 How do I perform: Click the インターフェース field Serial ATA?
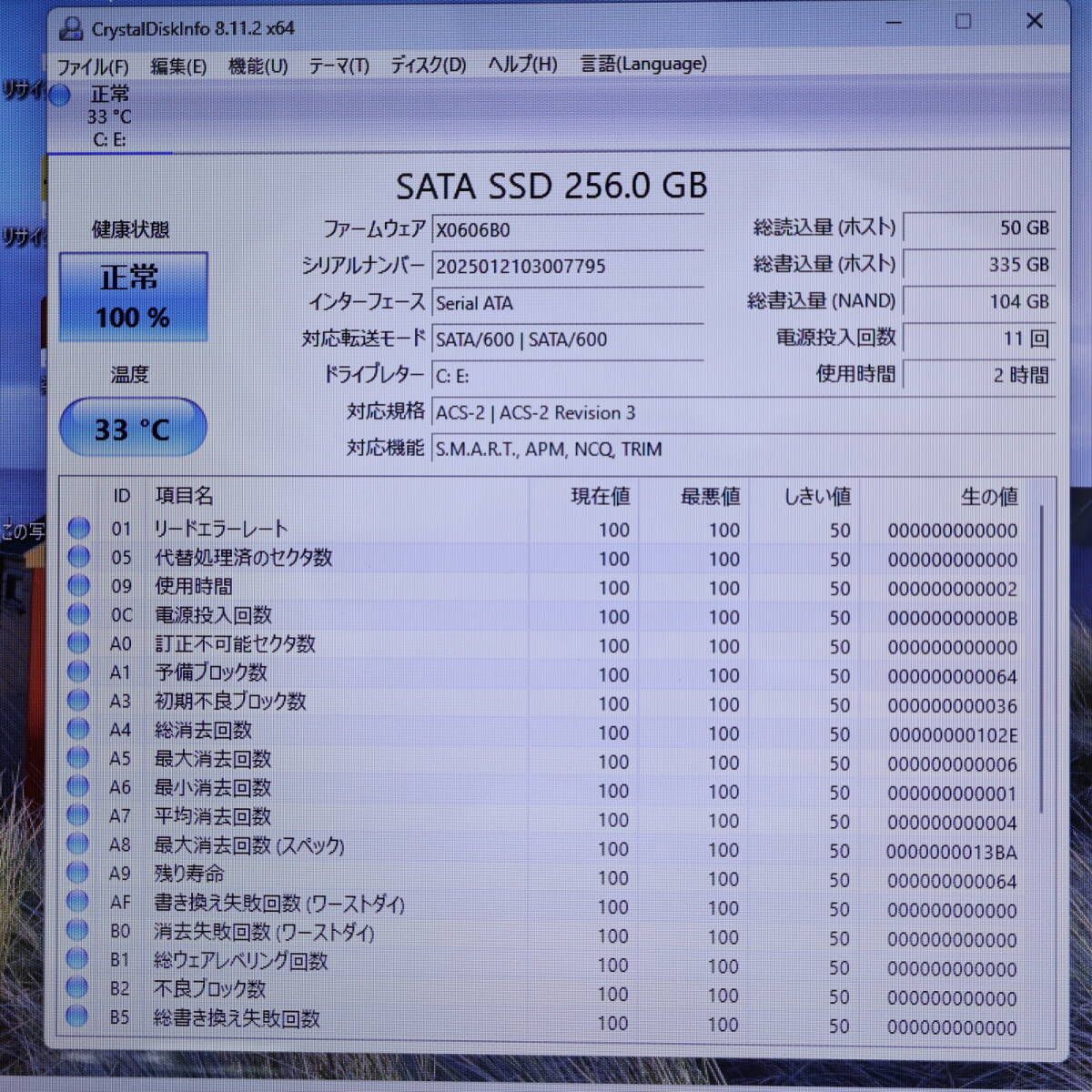pos(567,302)
